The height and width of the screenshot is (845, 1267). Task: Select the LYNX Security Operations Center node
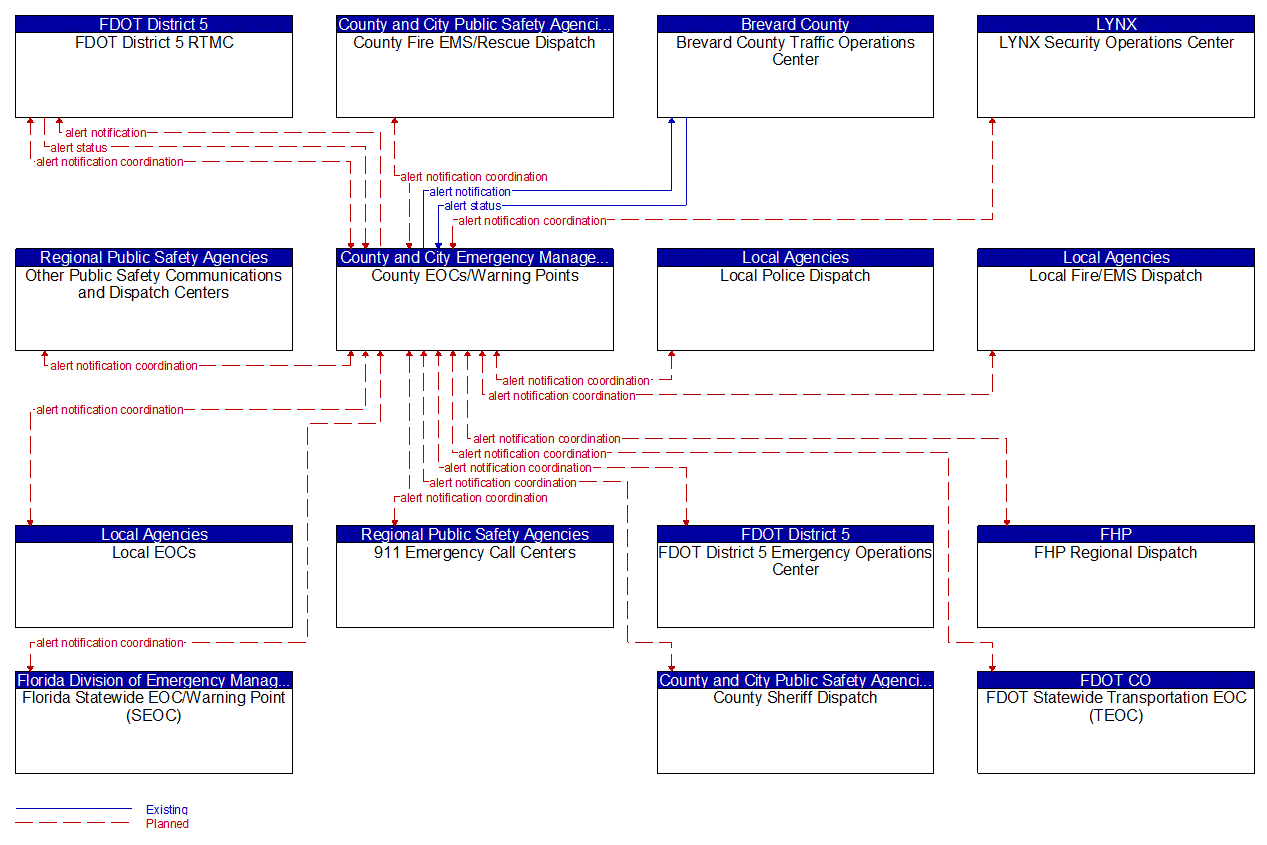click(1116, 67)
